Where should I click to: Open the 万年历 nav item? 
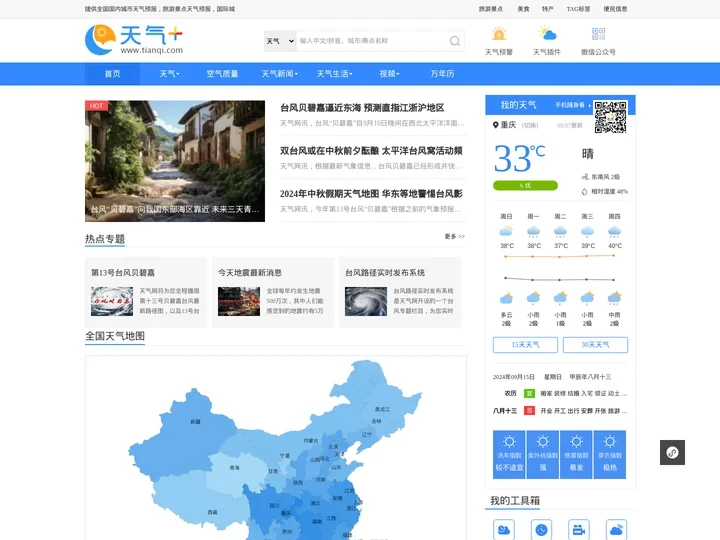[442, 74]
